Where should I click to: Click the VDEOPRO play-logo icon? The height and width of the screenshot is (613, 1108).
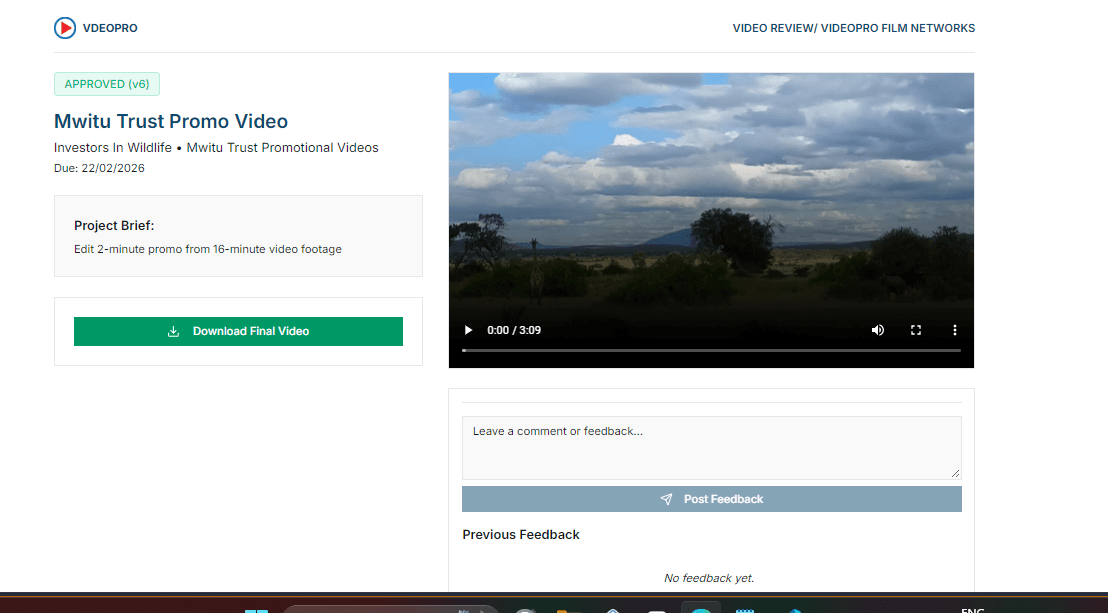click(x=65, y=28)
